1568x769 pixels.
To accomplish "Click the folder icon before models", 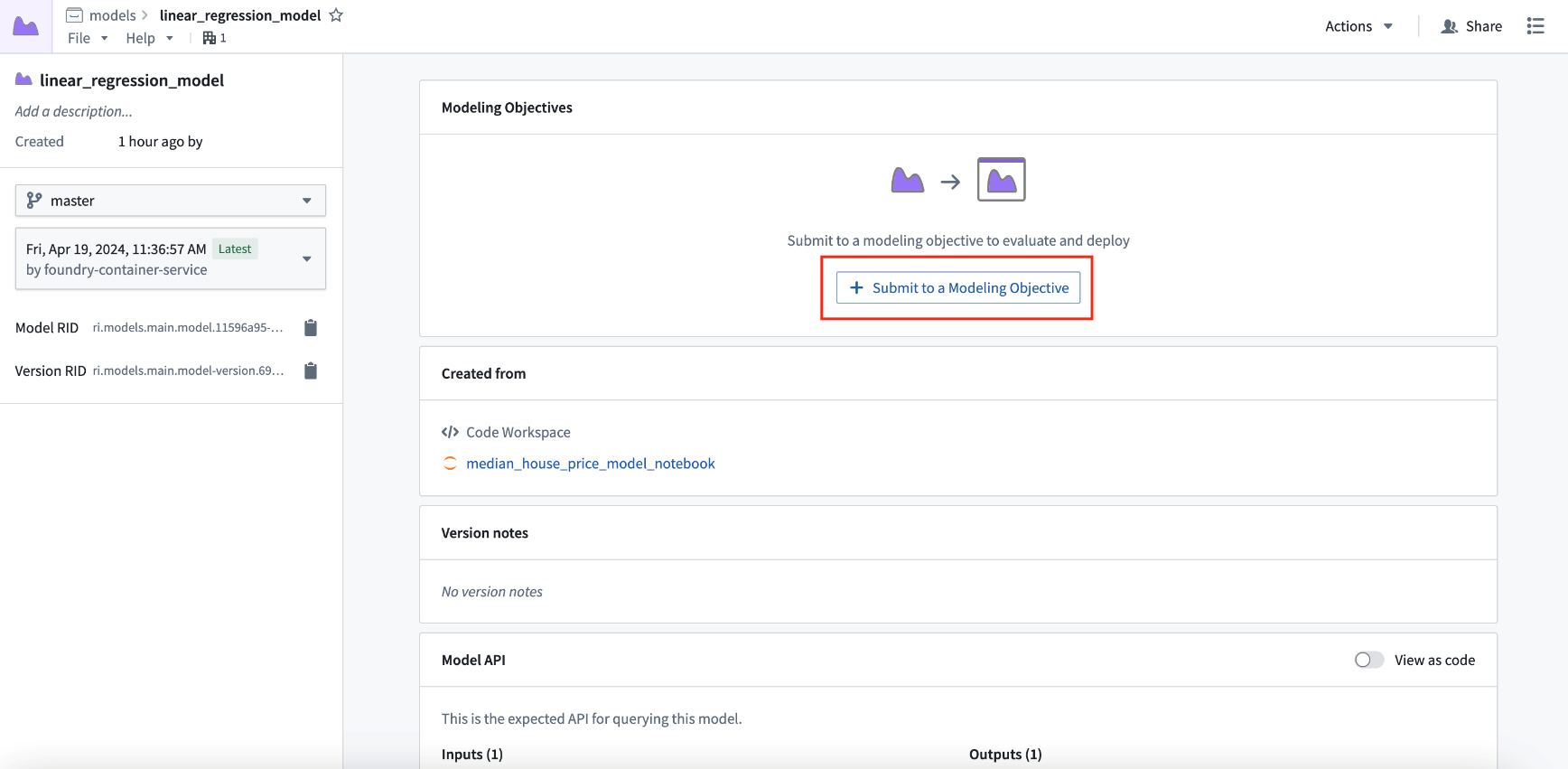I will tap(75, 15).
